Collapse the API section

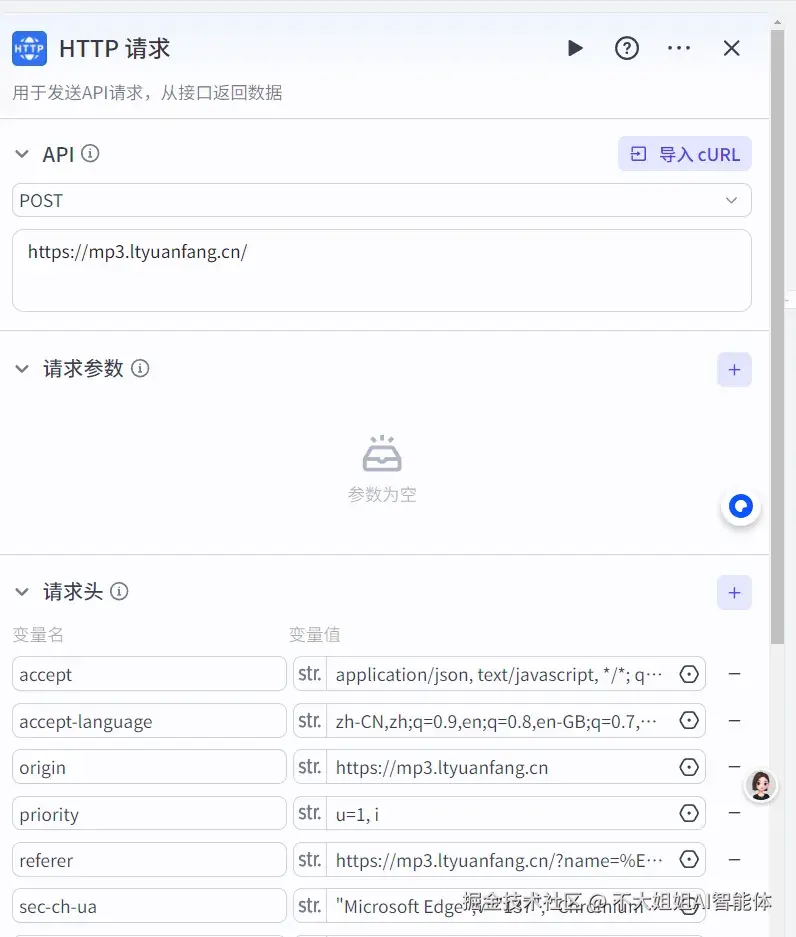point(22,154)
